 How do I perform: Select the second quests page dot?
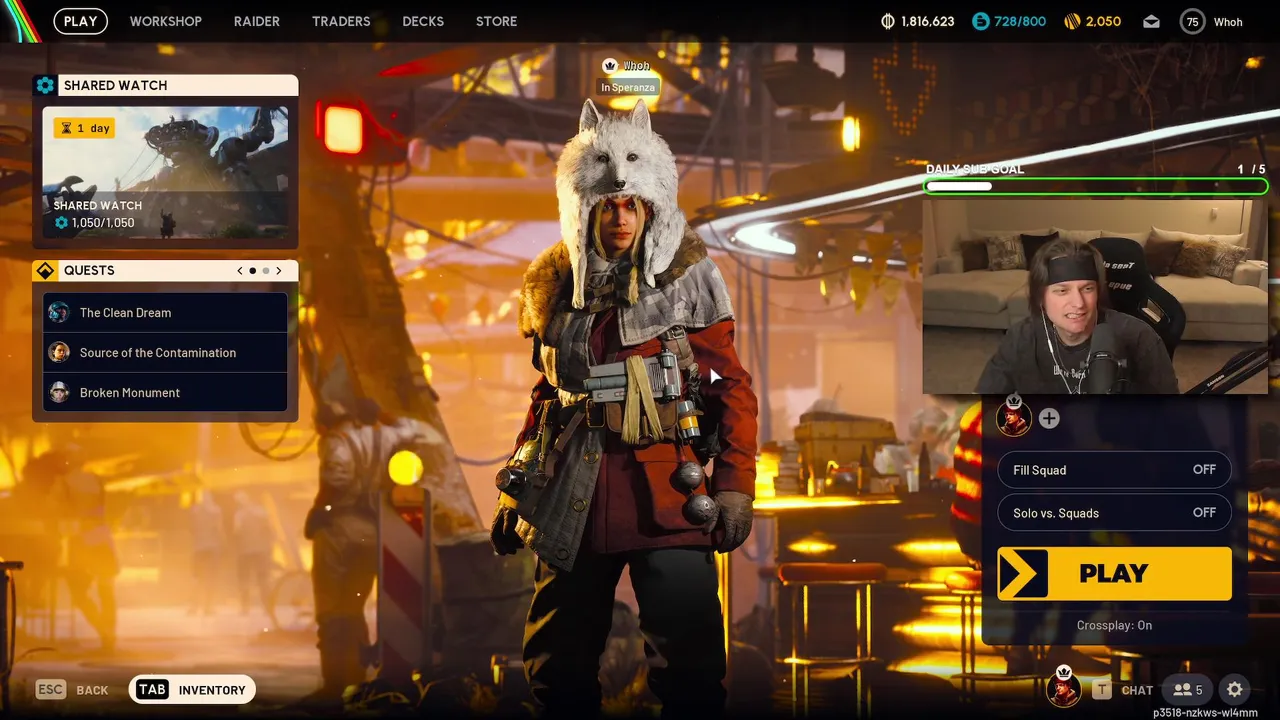(x=266, y=270)
